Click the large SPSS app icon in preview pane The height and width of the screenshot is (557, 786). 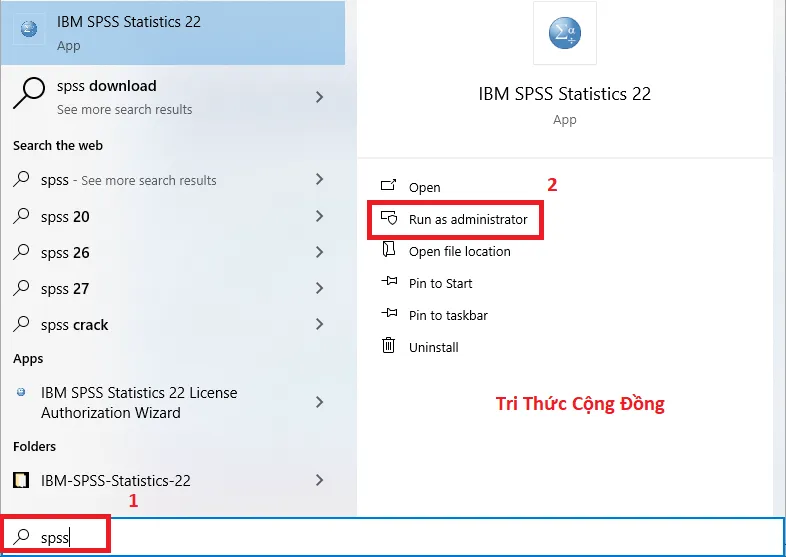[564, 33]
